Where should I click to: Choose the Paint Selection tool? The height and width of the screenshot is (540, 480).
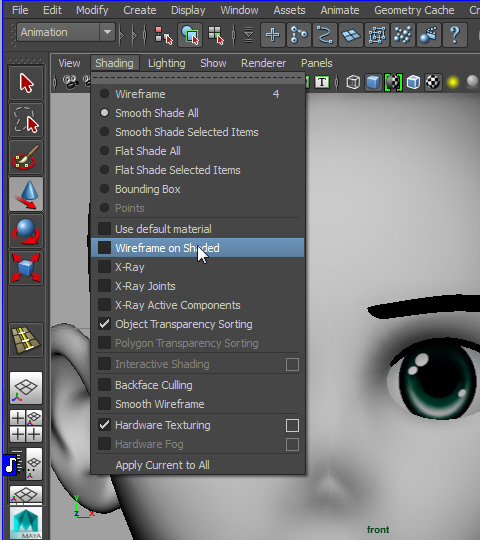pyautogui.click(x=26, y=157)
